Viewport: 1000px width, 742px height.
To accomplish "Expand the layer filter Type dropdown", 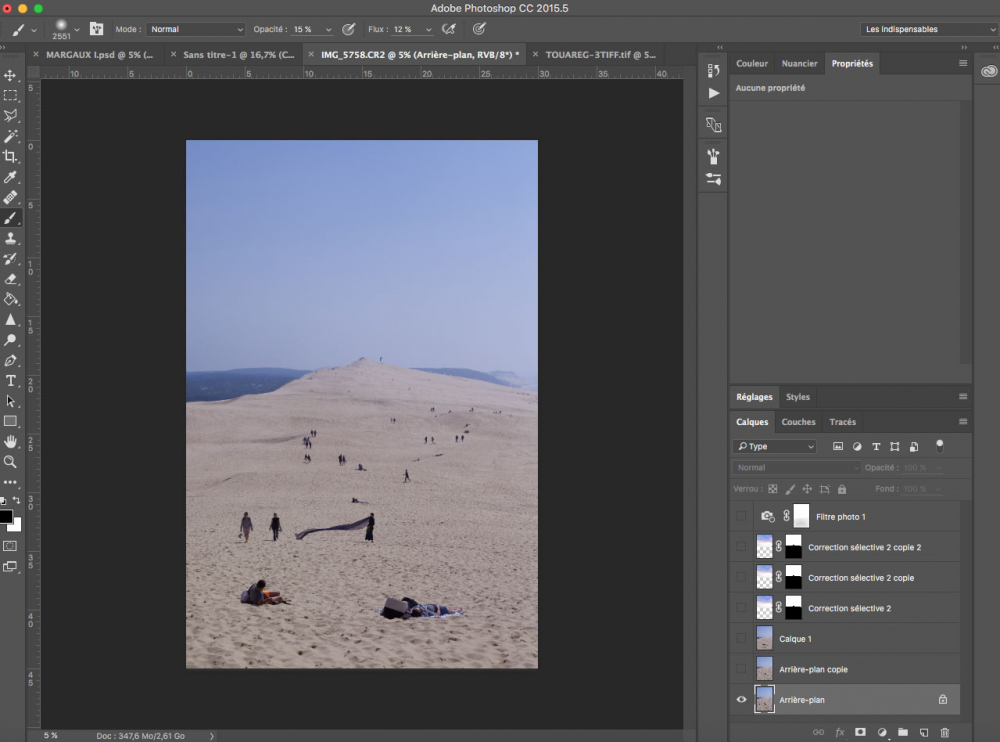I will click(775, 447).
